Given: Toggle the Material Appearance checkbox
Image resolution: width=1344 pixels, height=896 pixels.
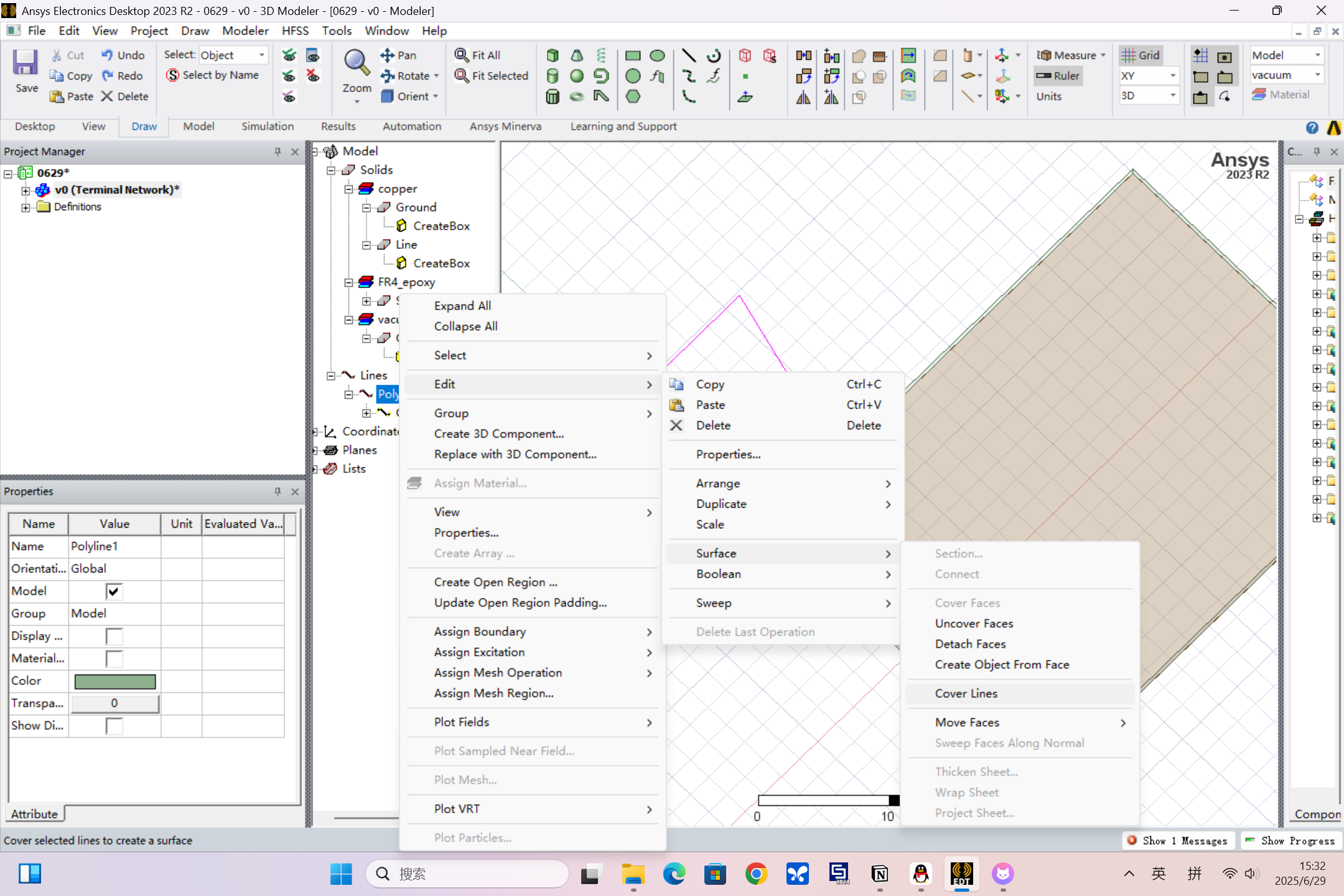Looking at the screenshot, I should coord(114,658).
